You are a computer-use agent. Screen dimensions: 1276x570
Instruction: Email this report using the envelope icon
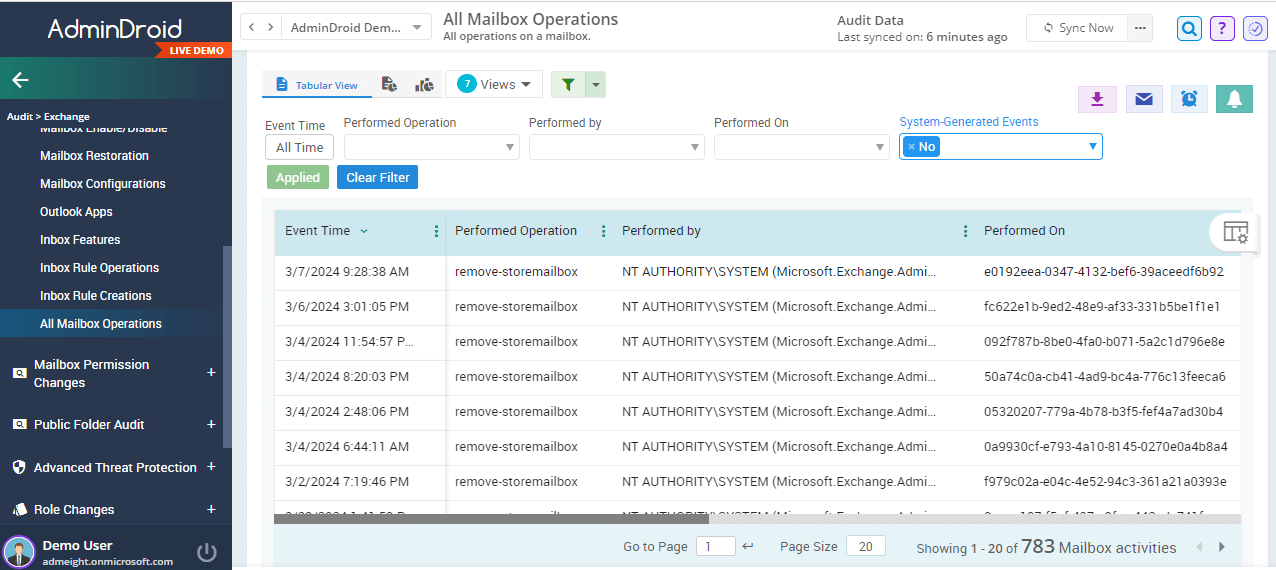(1143, 99)
